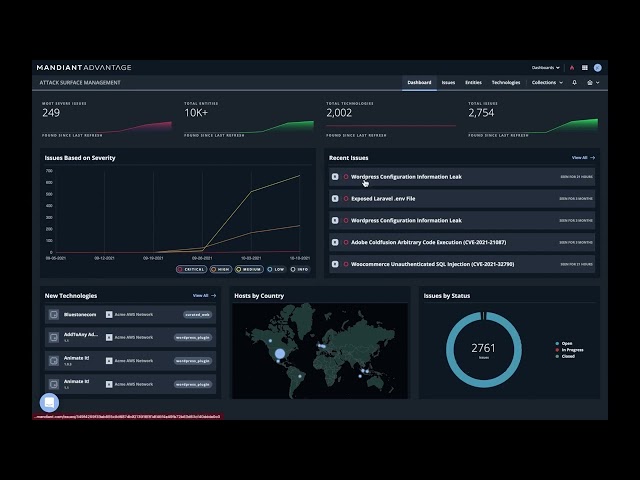Toggle the High severity legend filter
This screenshot has width=640, height=480.
(221, 269)
